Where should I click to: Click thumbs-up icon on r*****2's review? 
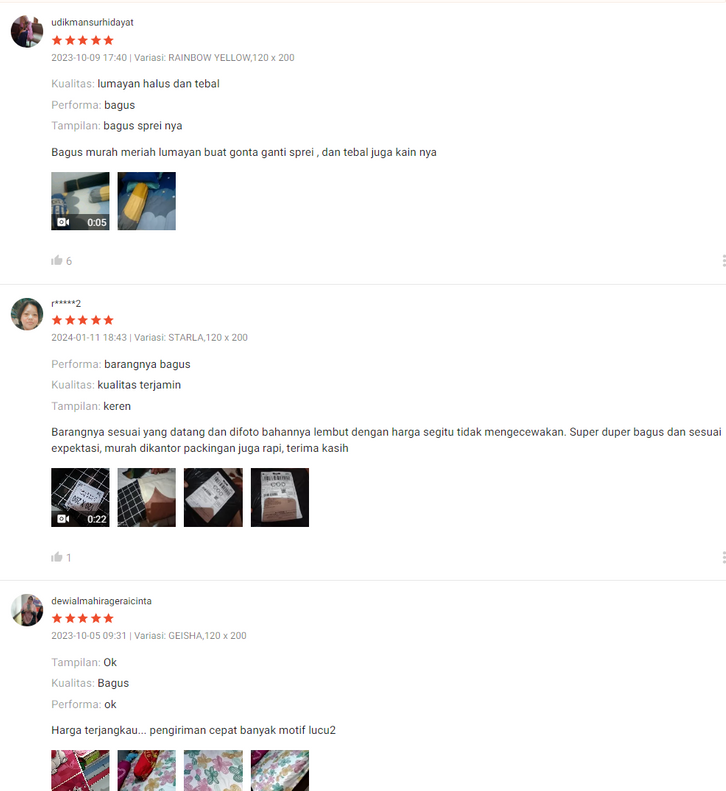coord(57,557)
